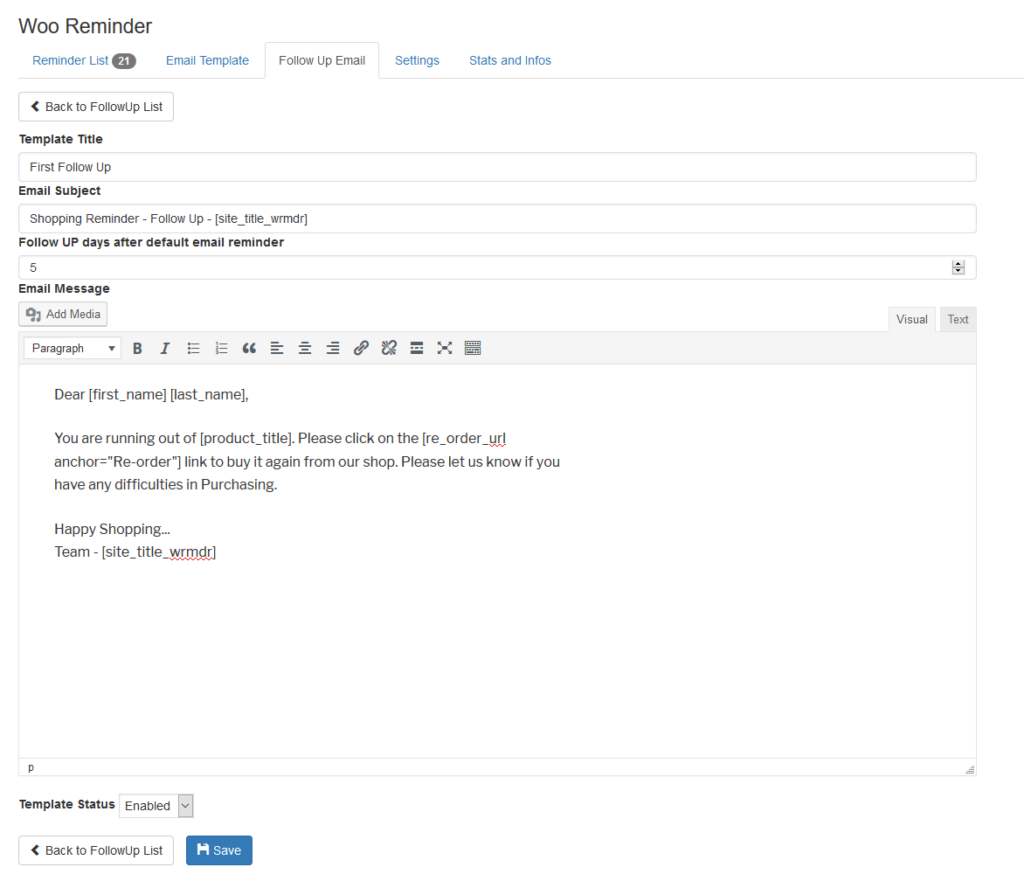Open the Template Status dropdown
Image resolution: width=1024 pixels, height=888 pixels.
click(156, 806)
